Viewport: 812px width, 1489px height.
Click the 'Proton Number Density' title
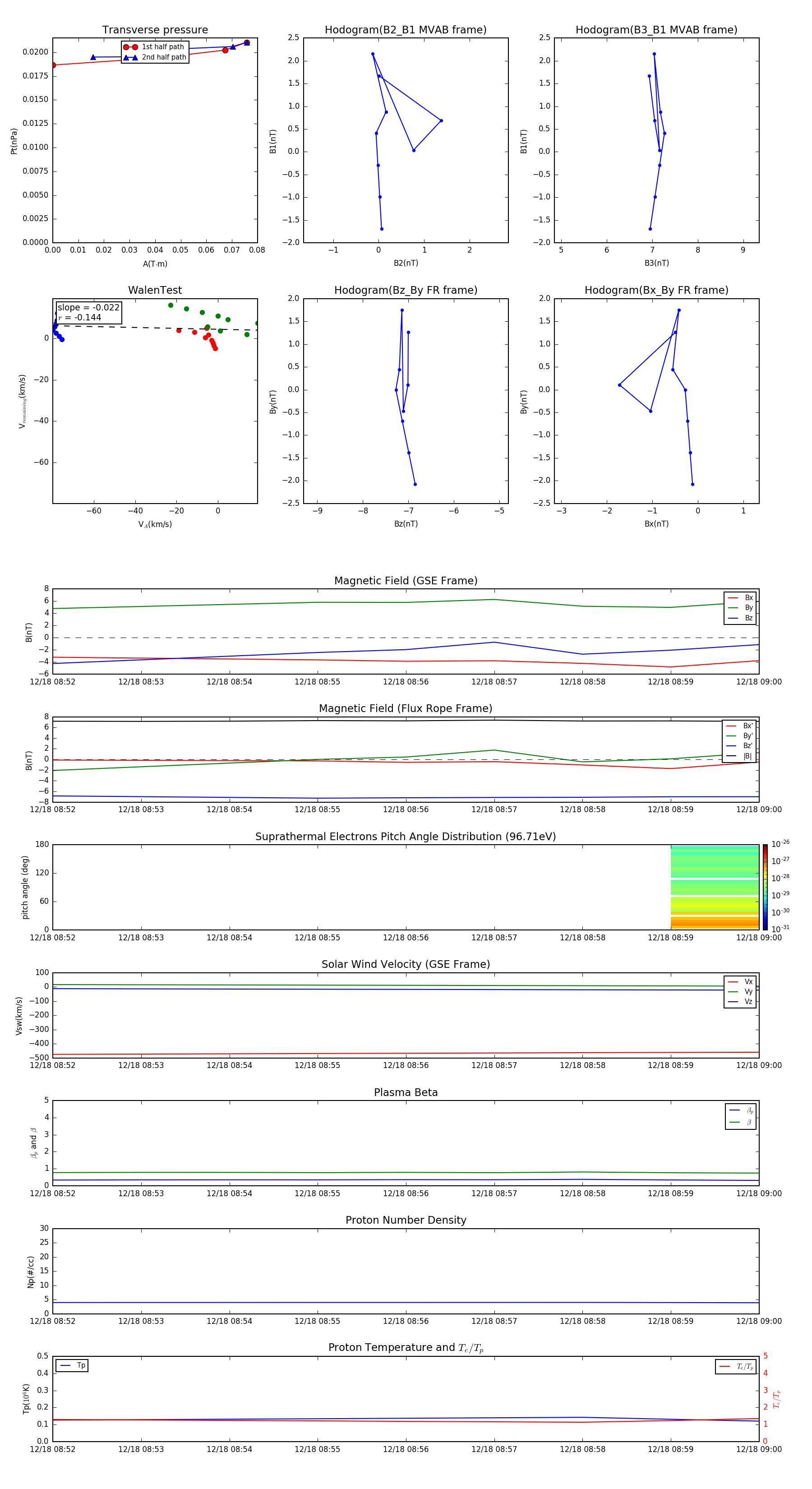[406, 1220]
